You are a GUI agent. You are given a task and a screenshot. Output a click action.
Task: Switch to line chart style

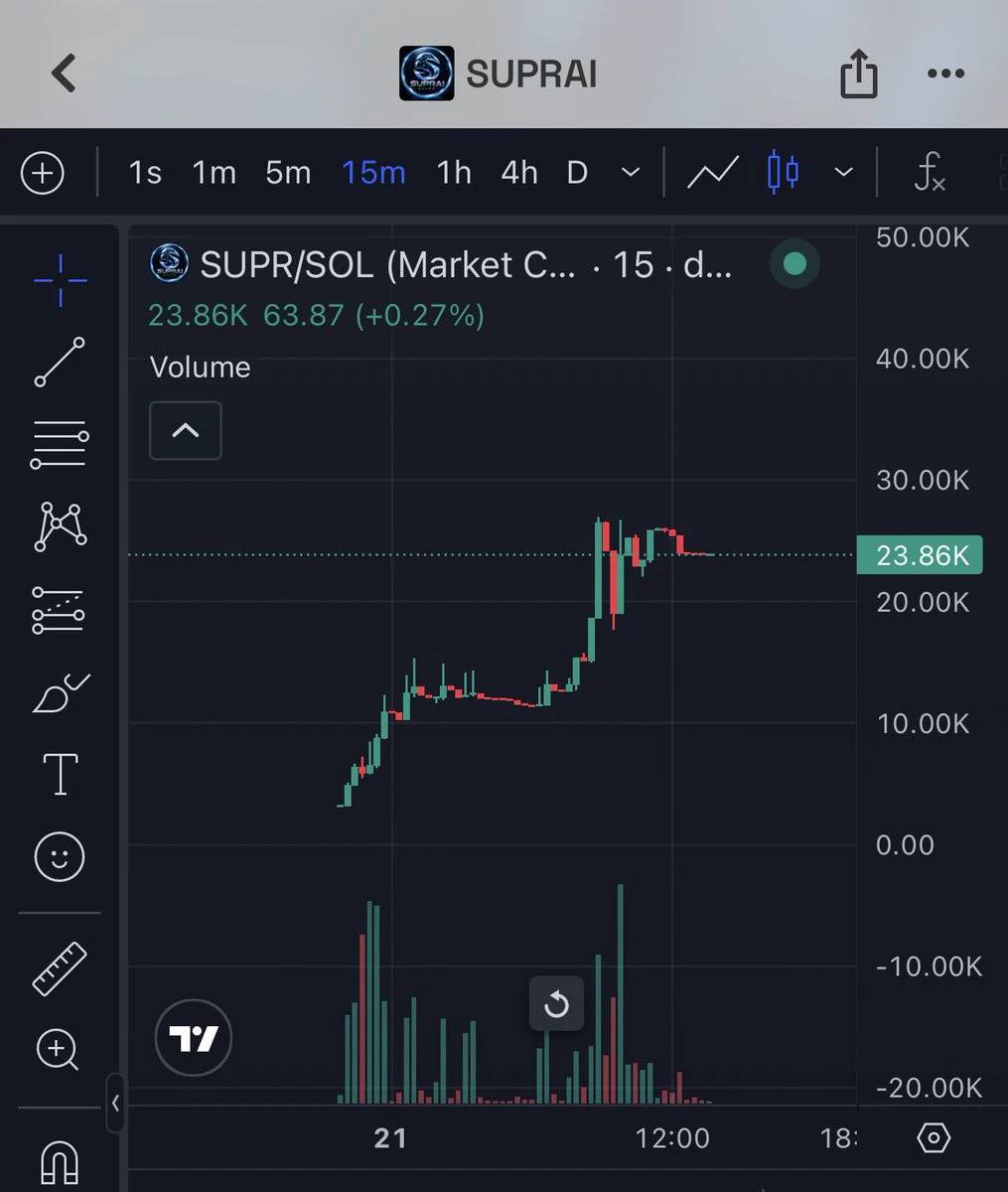click(x=713, y=174)
